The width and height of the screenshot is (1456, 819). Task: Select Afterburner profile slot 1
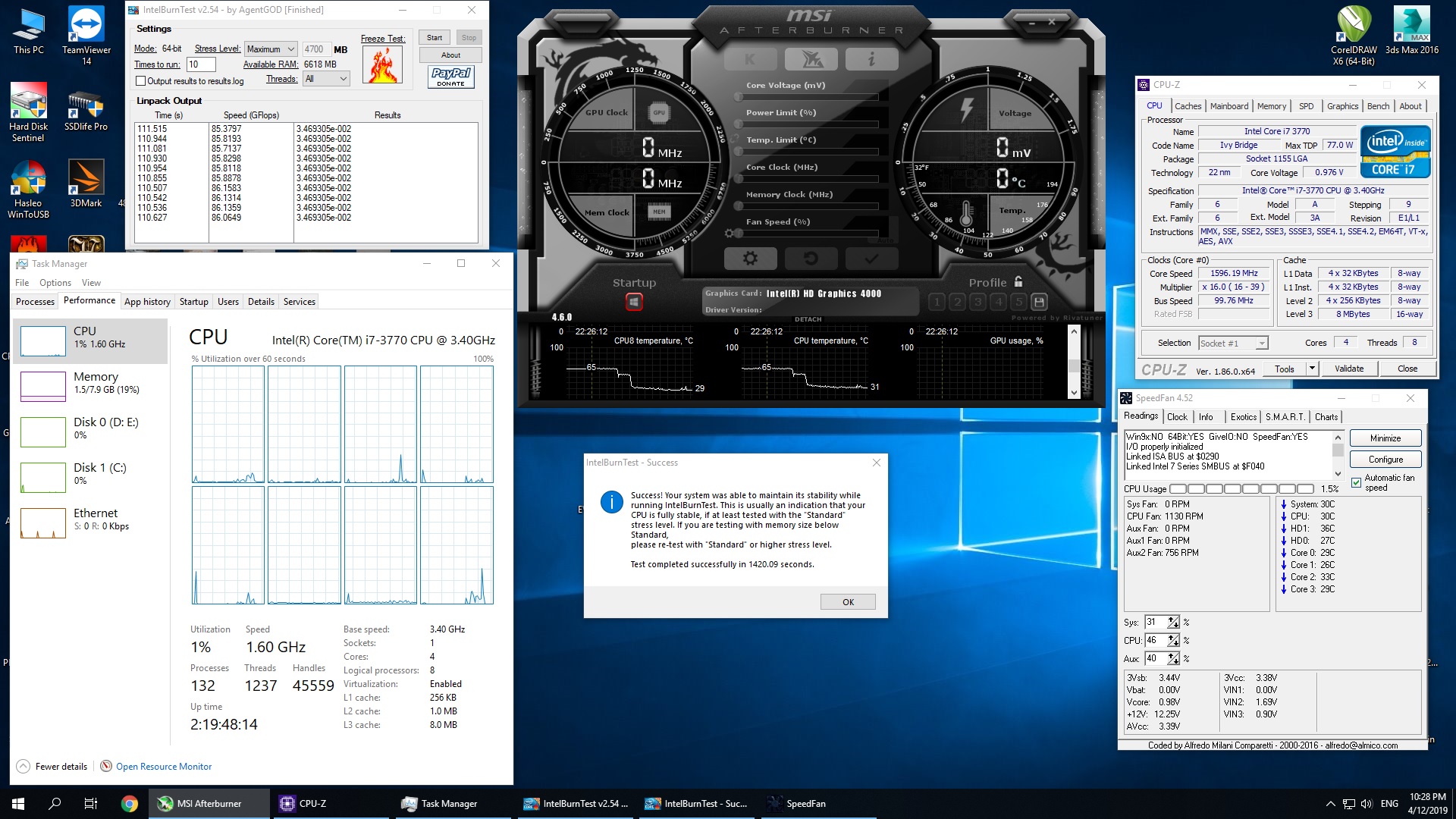(x=937, y=302)
